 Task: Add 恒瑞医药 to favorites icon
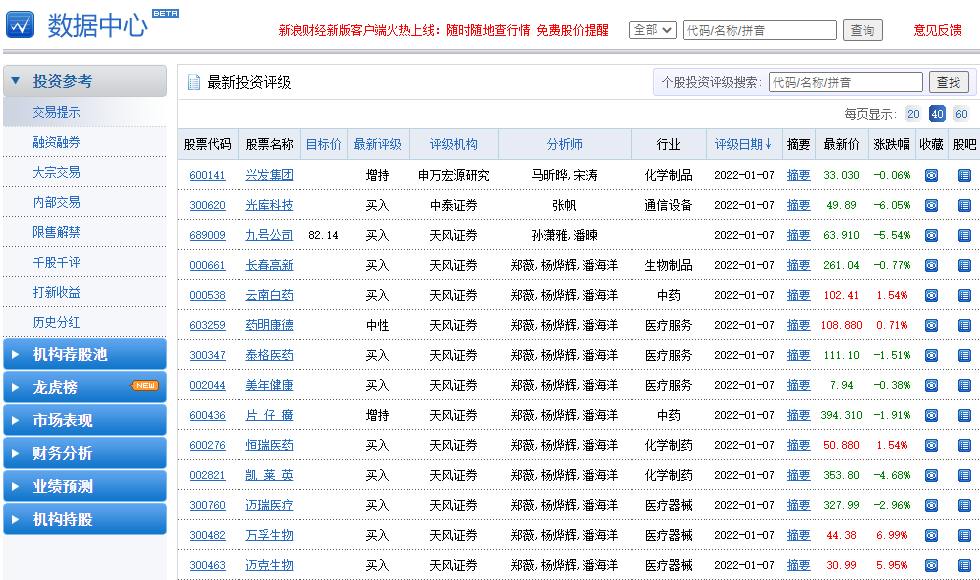[931, 446]
